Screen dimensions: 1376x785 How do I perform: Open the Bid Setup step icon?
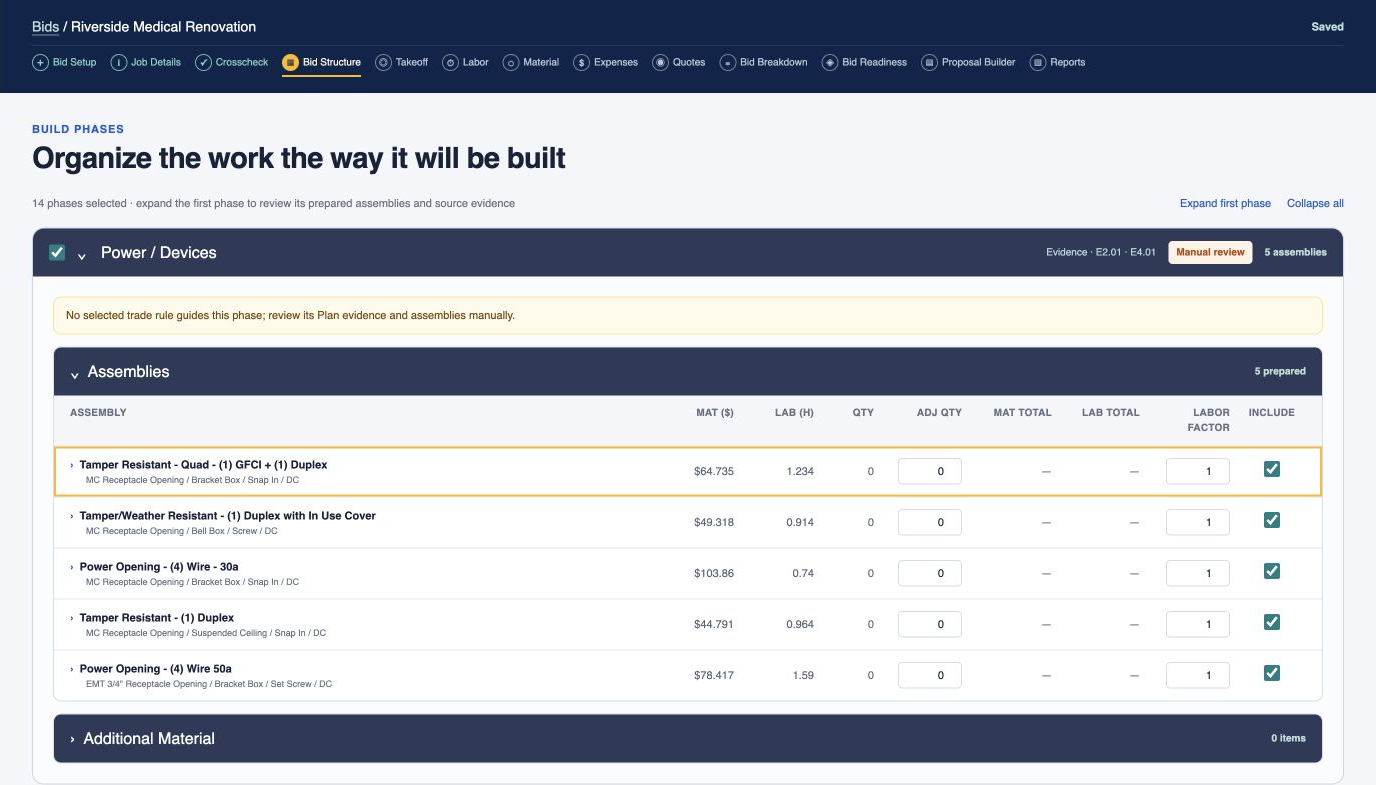click(x=40, y=62)
